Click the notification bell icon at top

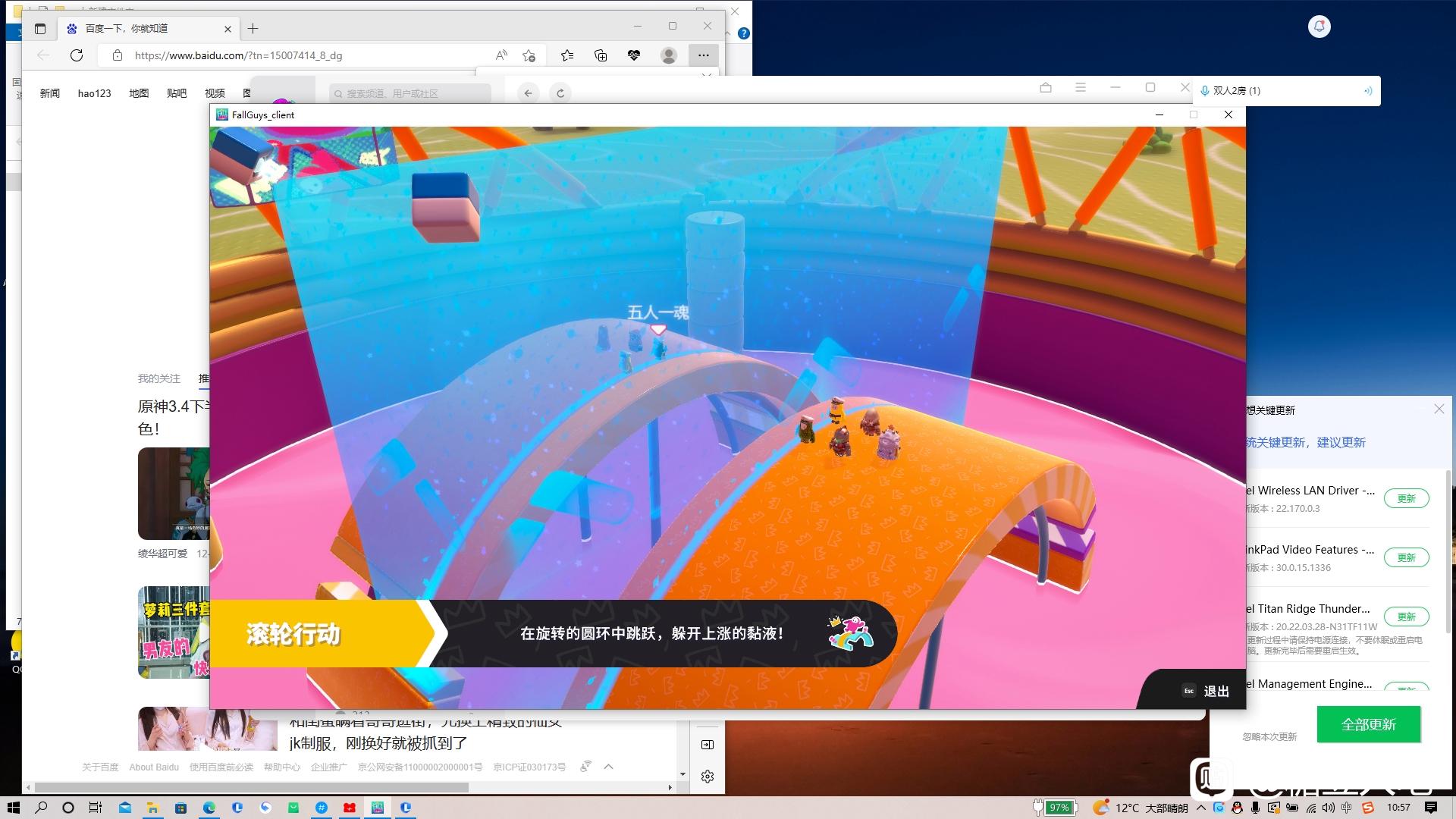click(x=1319, y=27)
